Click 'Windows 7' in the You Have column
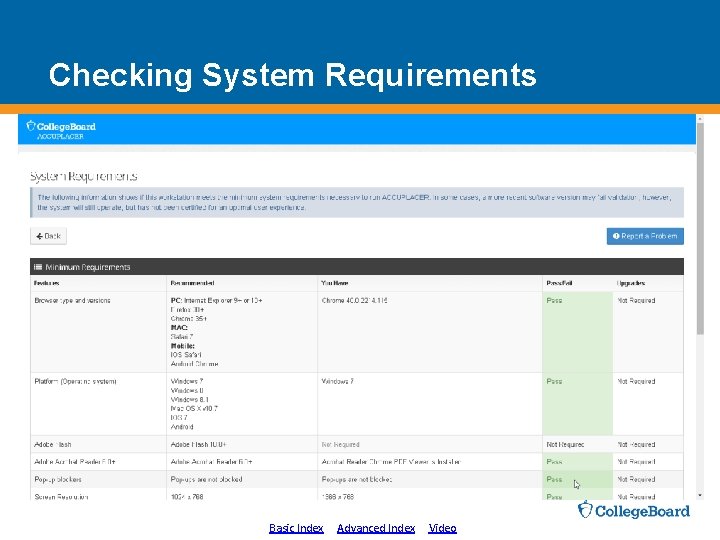This screenshot has height=540, width=720. [x=338, y=382]
